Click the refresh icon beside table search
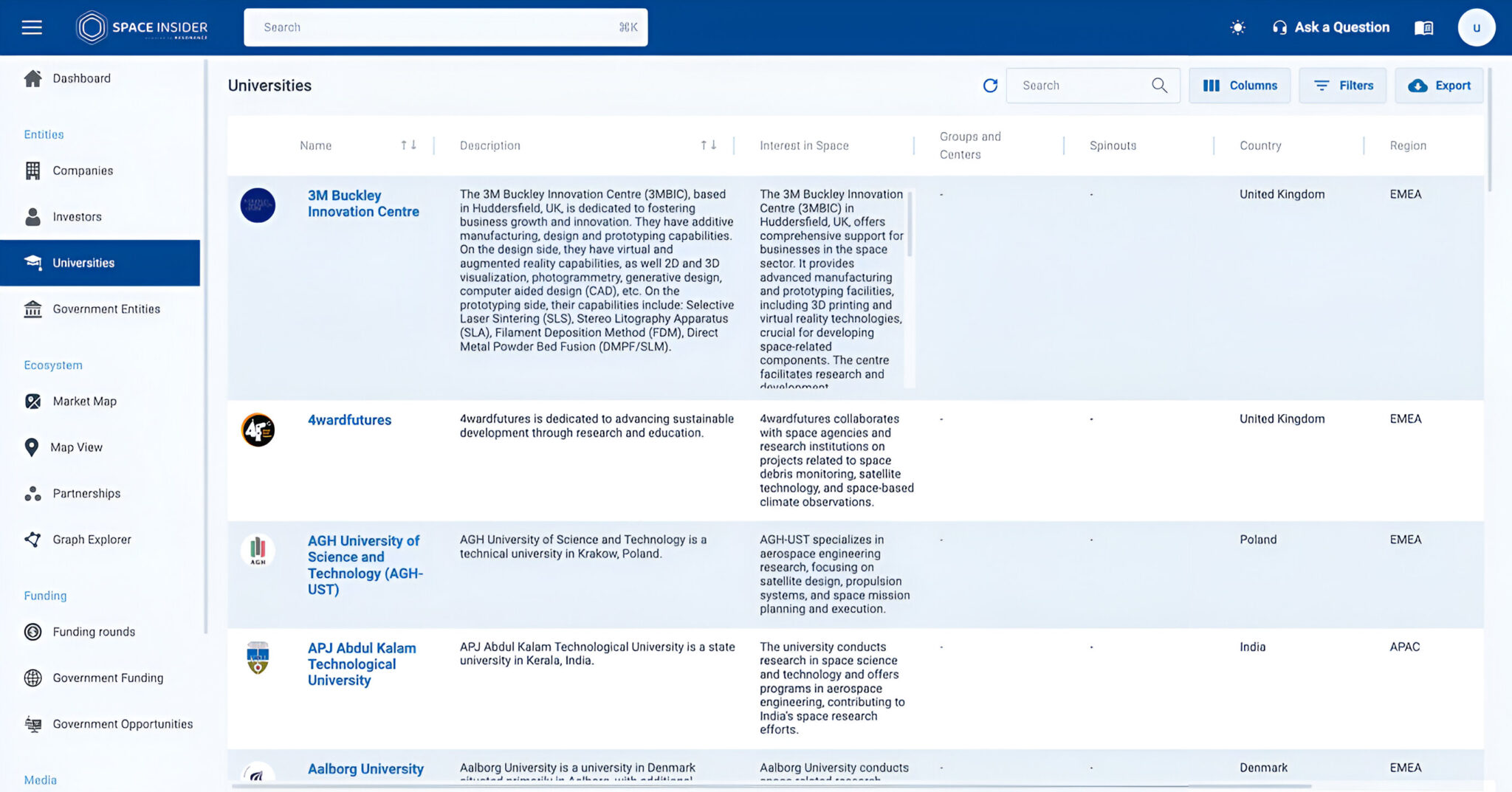 tap(990, 86)
